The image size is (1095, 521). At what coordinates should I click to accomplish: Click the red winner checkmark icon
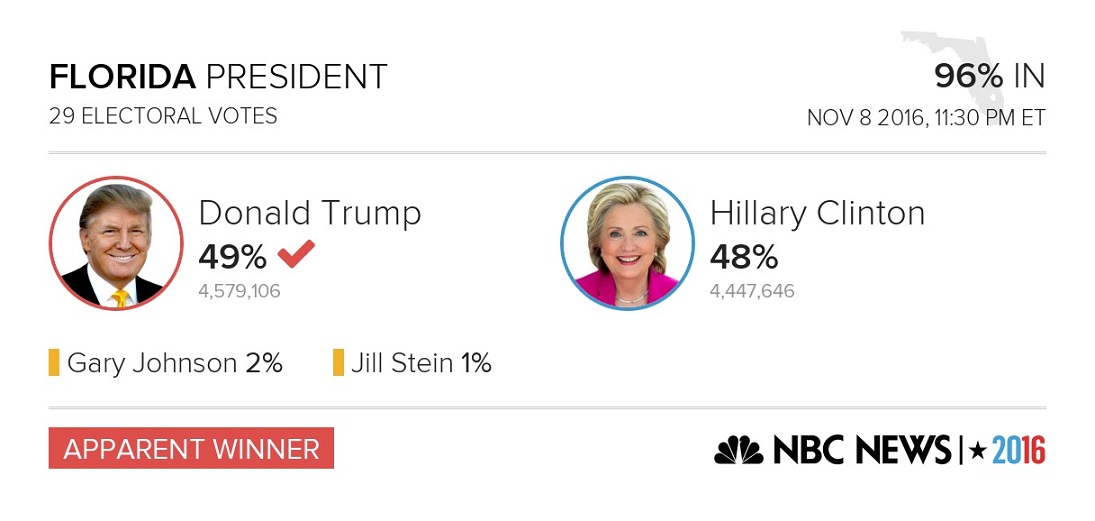[x=296, y=254]
